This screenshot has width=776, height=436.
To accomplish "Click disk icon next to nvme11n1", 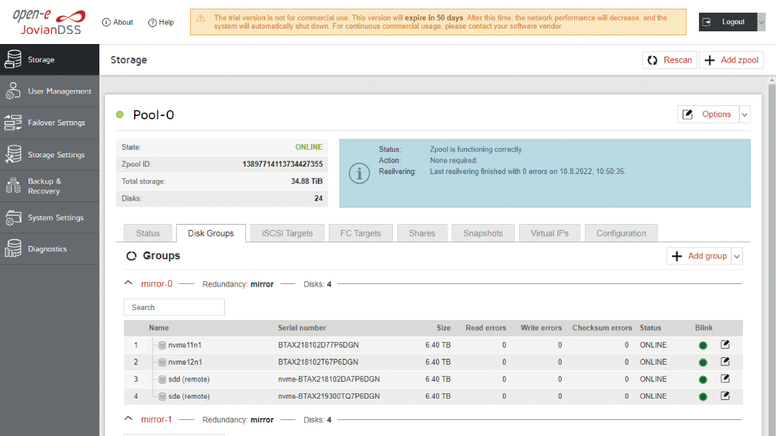I will pos(162,345).
